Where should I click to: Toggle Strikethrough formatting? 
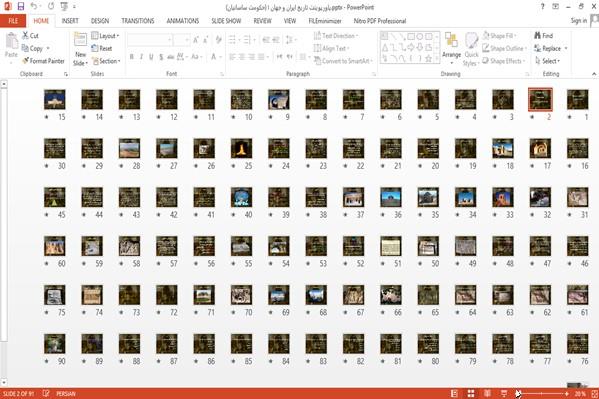tap(170, 57)
